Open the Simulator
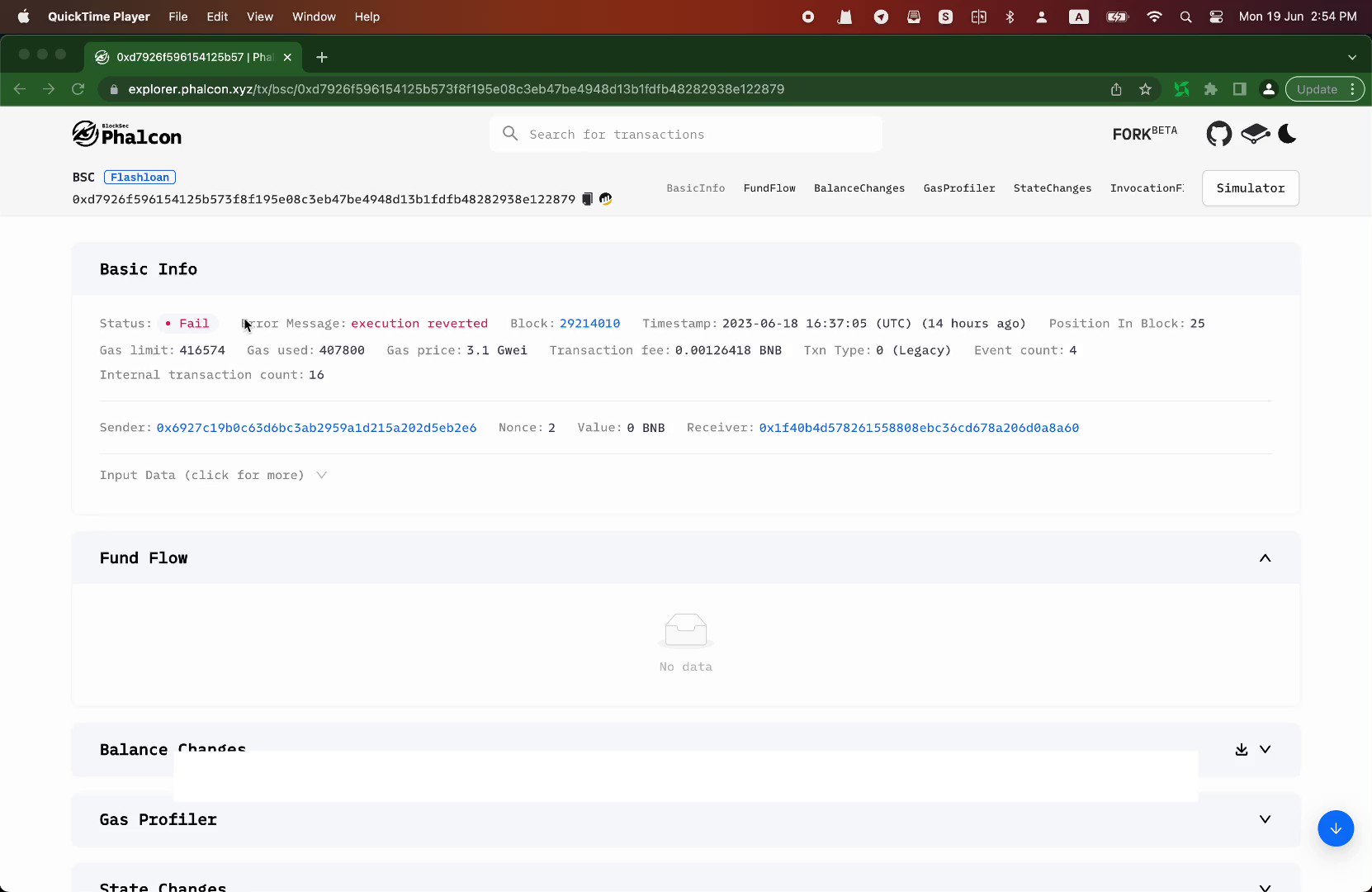Viewport: 1372px width, 892px height. pos(1250,187)
